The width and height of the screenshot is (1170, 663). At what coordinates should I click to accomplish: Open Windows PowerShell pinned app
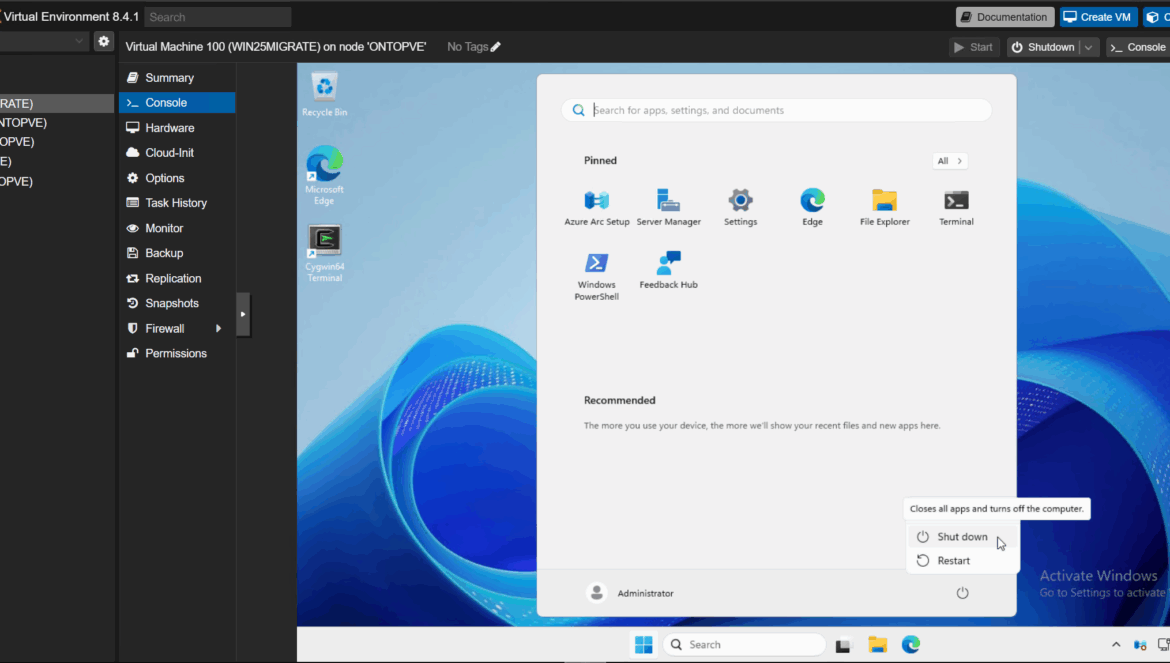tap(596, 276)
